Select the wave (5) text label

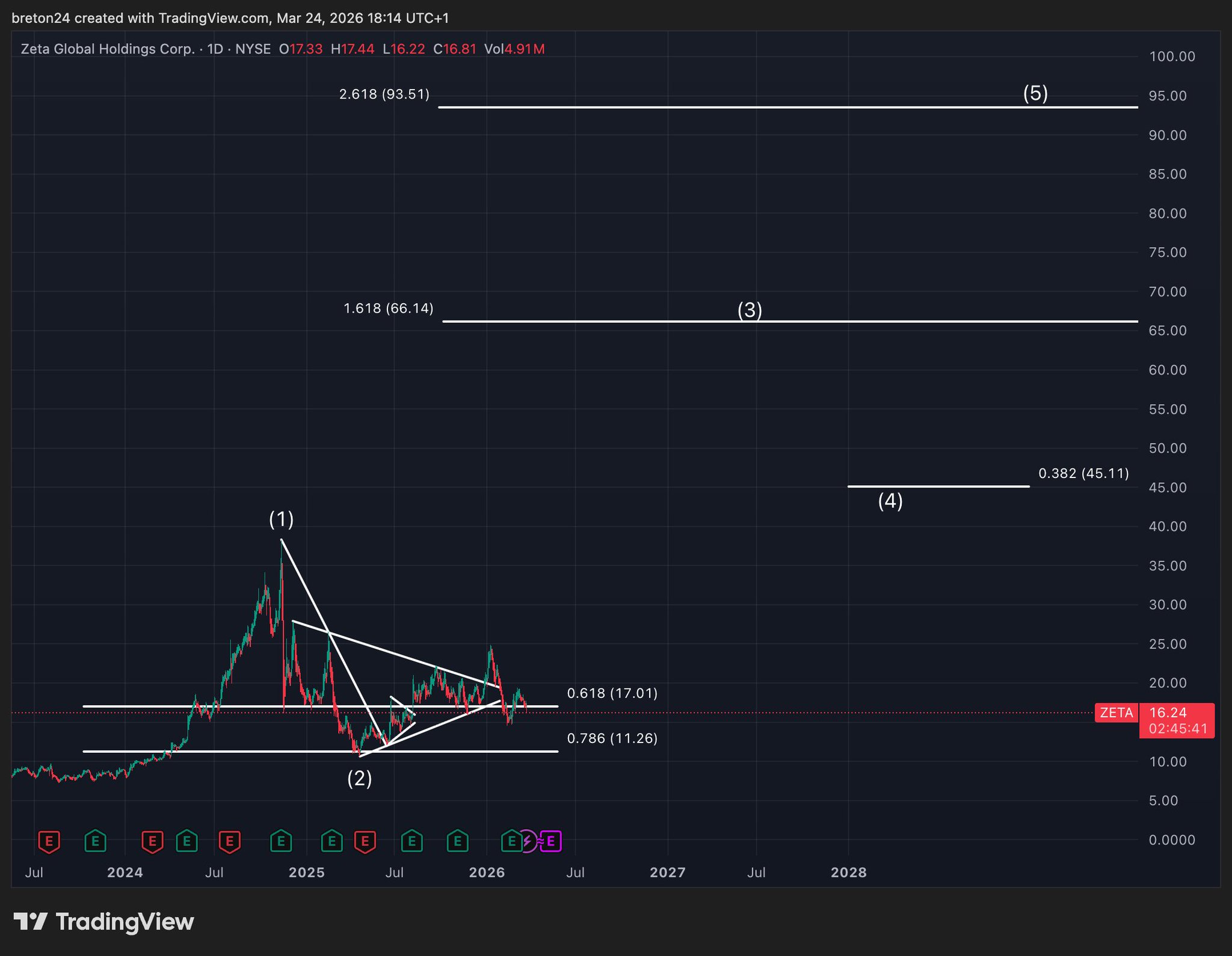[1035, 93]
